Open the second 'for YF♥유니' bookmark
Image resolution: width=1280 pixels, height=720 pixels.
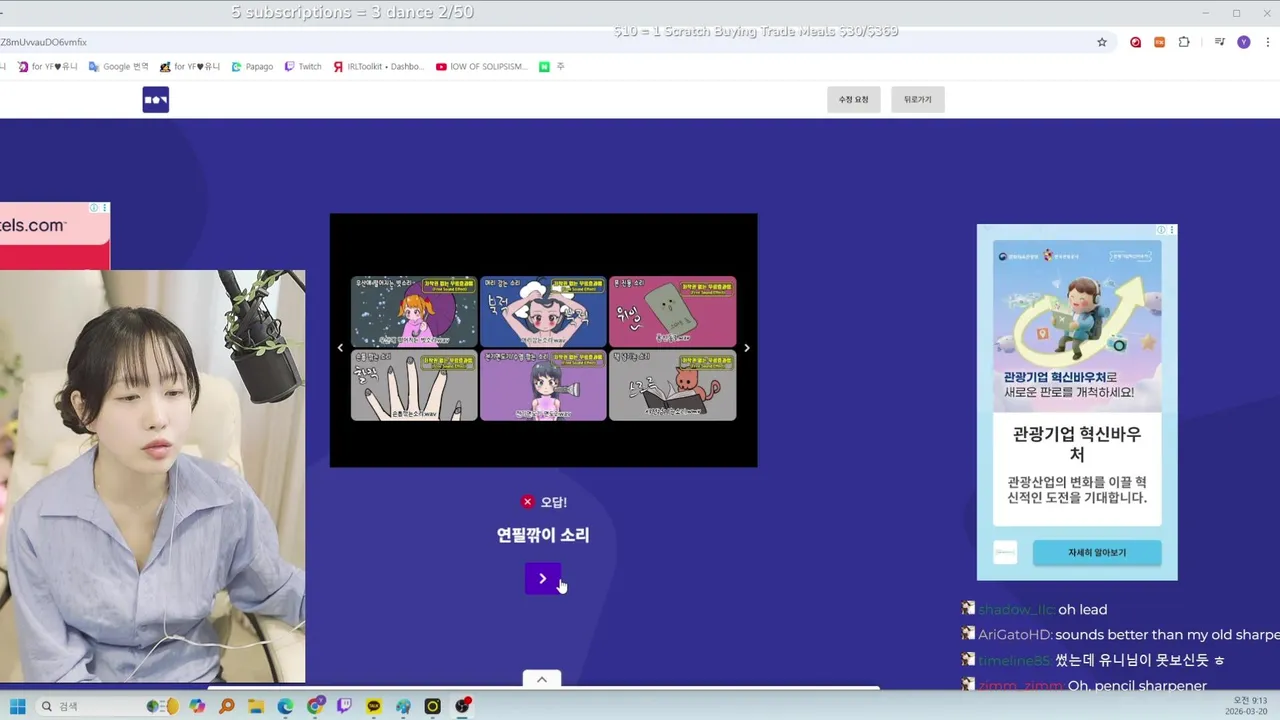click(190, 67)
